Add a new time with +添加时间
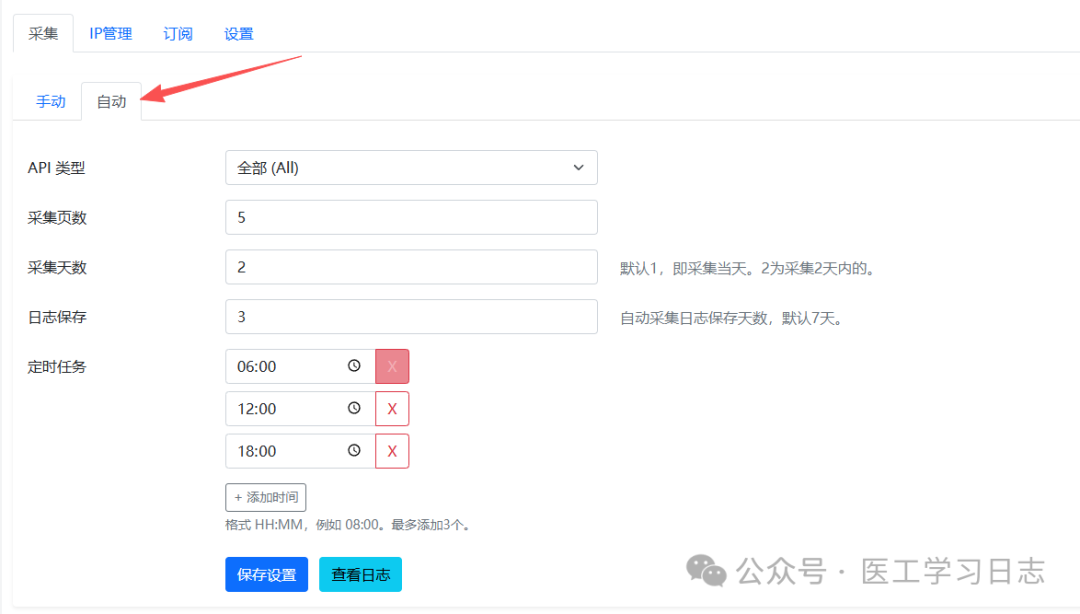 click(266, 497)
